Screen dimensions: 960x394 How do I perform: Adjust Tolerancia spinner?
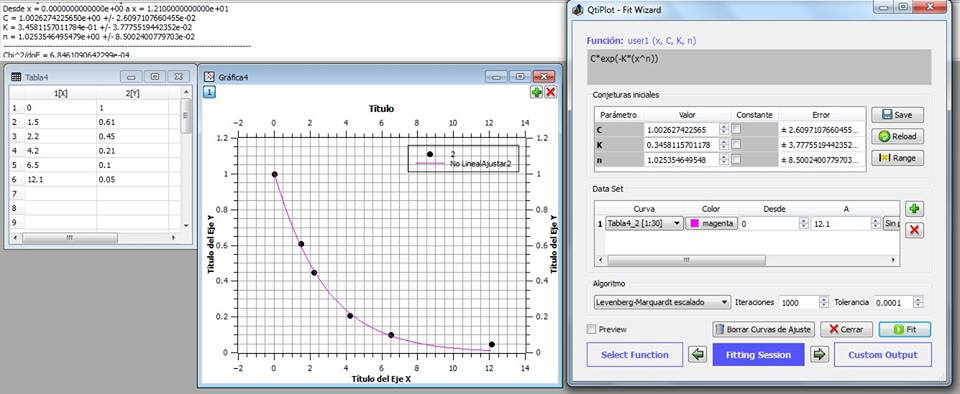(x=917, y=302)
